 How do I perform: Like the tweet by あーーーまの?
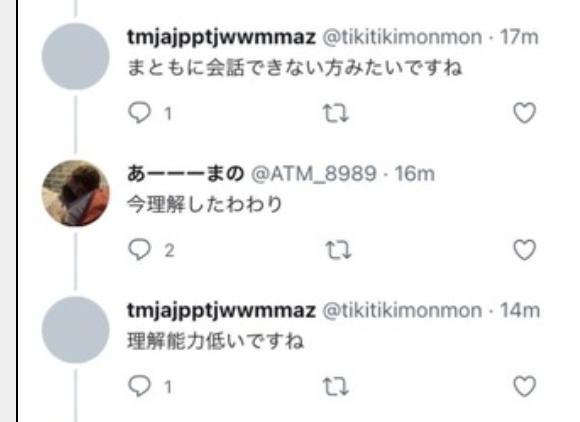[x=525, y=250]
